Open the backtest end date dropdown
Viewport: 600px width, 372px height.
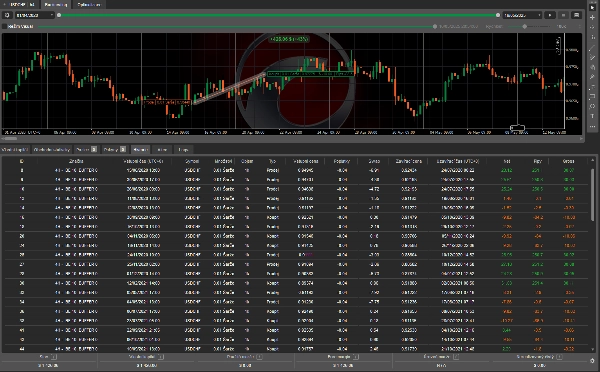click(x=522, y=15)
